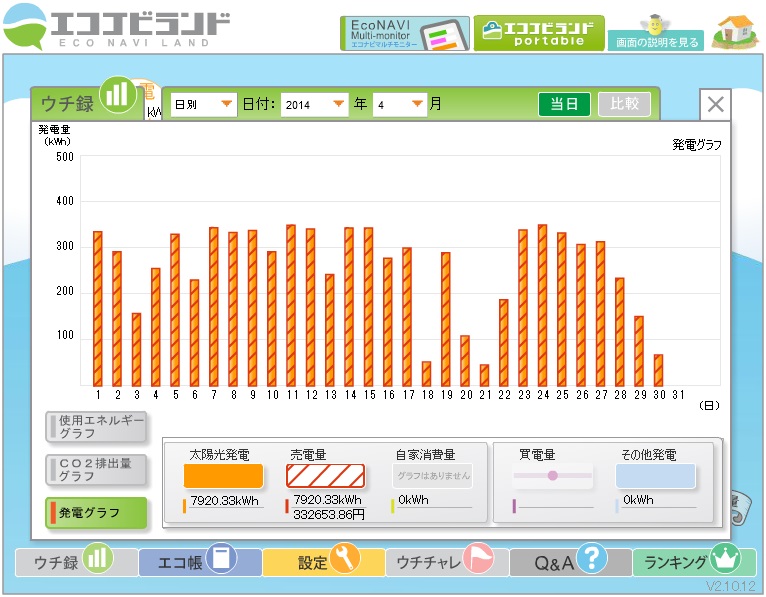The width and height of the screenshot is (766, 597).
Task: Open the ウチ録 bottom navigation tab
Action: click(x=76, y=562)
